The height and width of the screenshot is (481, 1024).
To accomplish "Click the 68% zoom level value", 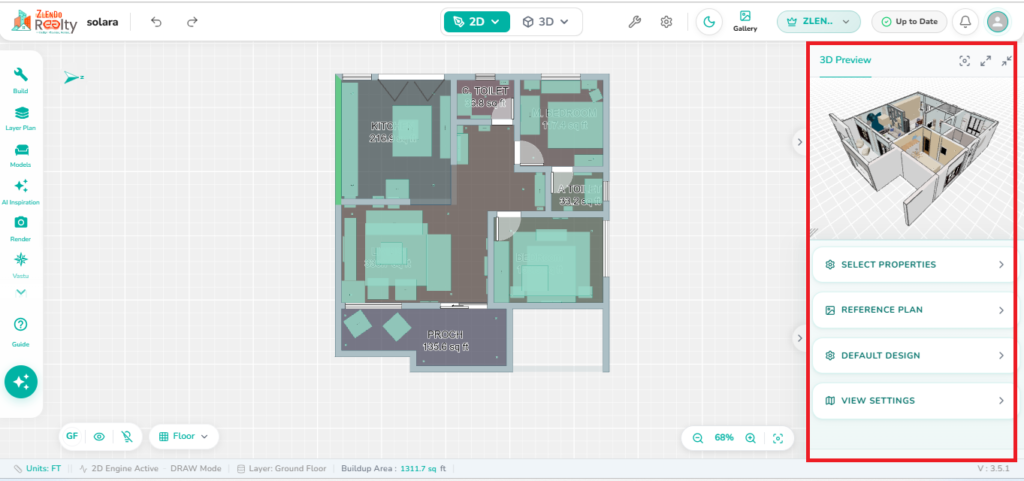I will pyautogui.click(x=724, y=438).
